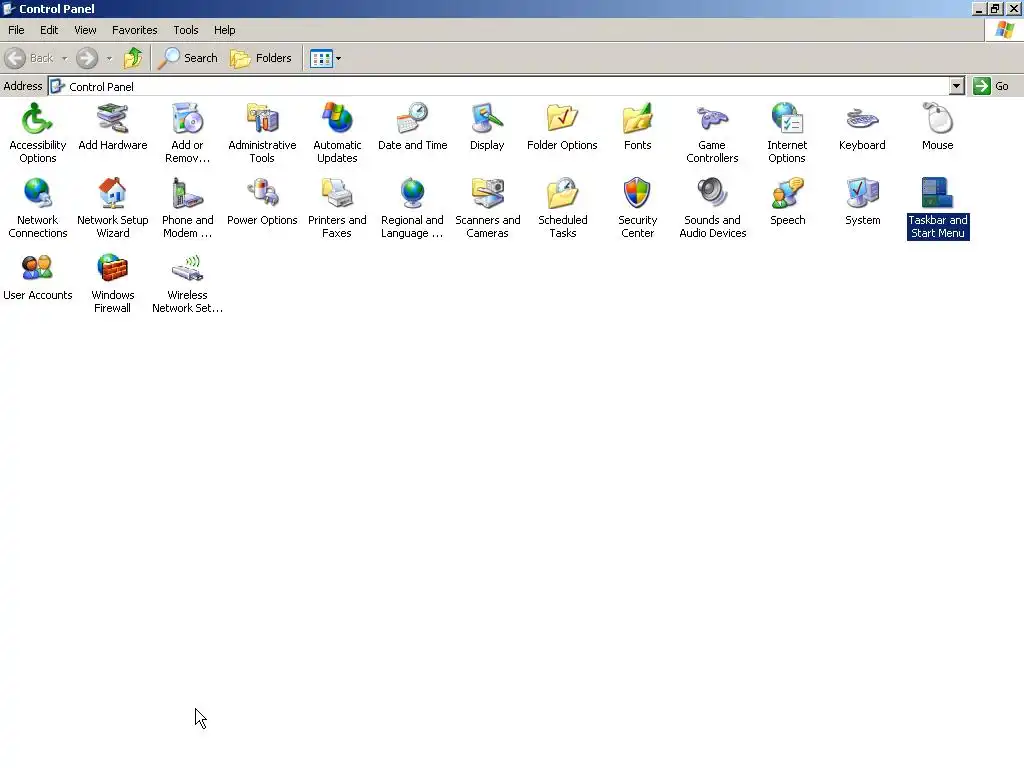Open the View menu

pyautogui.click(x=85, y=30)
